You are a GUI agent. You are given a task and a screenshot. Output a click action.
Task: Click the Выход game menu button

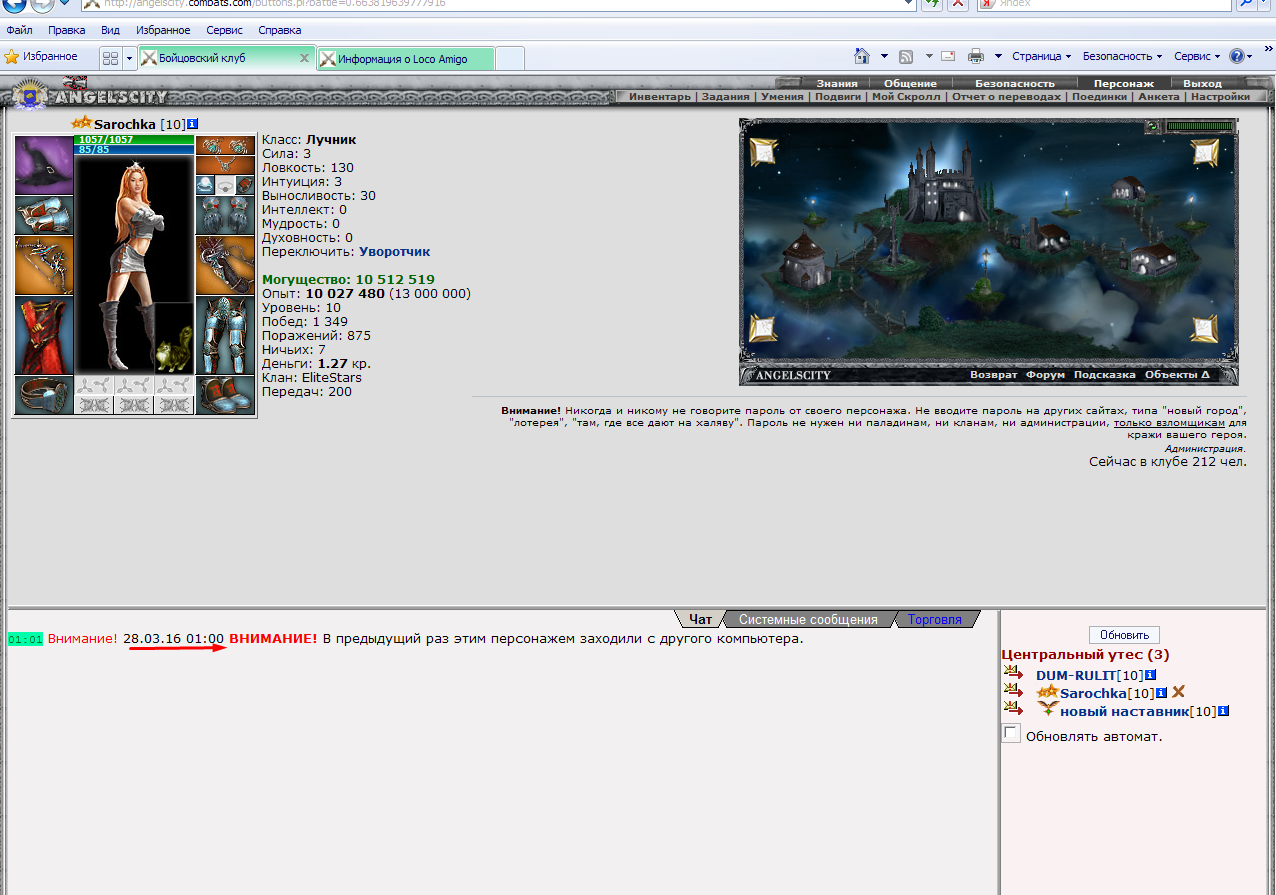pyautogui.click(x=1202, y=84)
